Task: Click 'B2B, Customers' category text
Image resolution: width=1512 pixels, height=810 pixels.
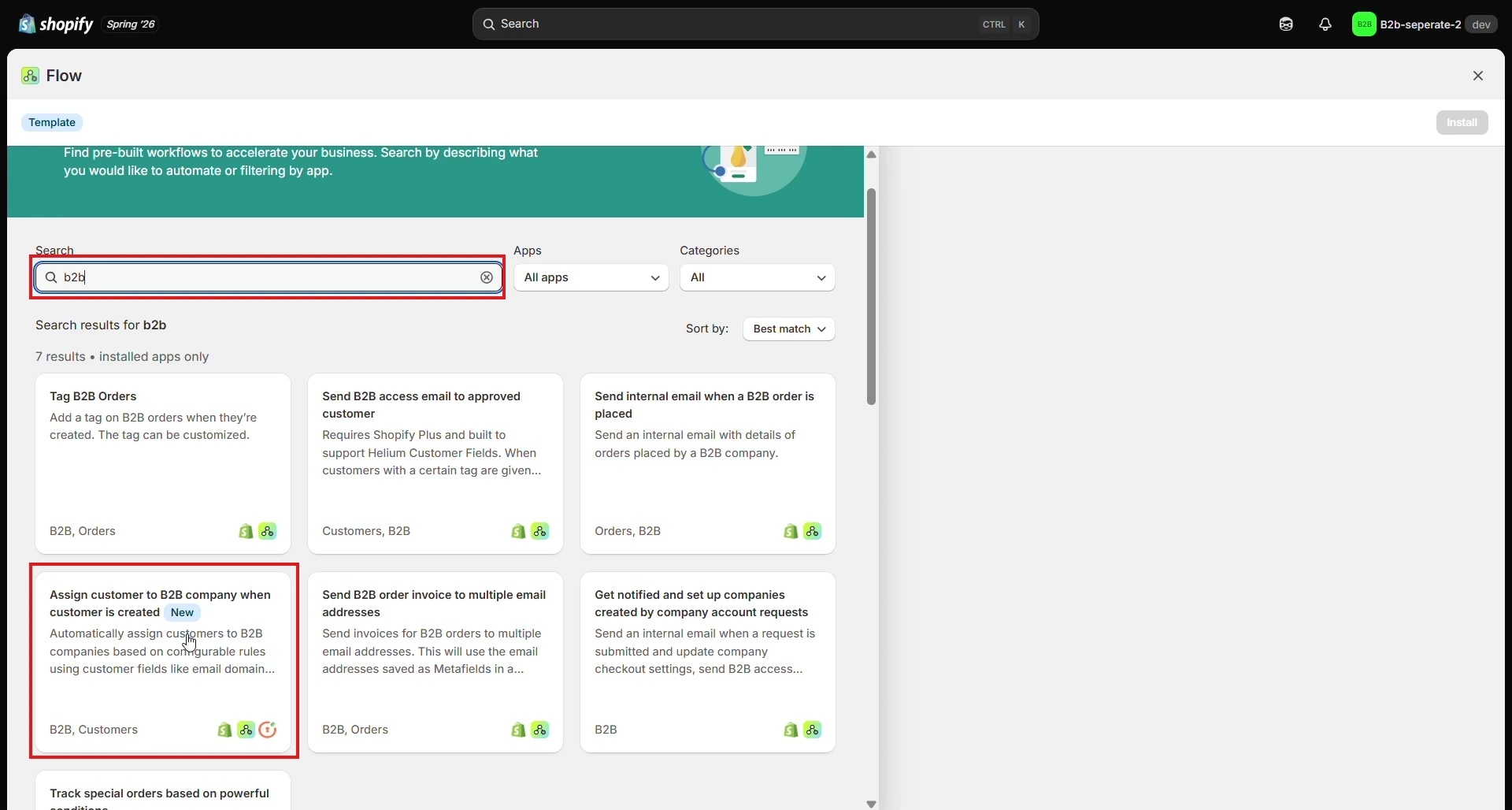Action: pos(94,730)
